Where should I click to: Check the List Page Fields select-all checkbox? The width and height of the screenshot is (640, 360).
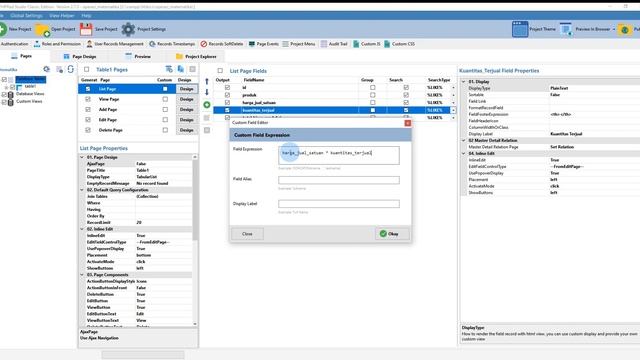(x=220, y=71)
